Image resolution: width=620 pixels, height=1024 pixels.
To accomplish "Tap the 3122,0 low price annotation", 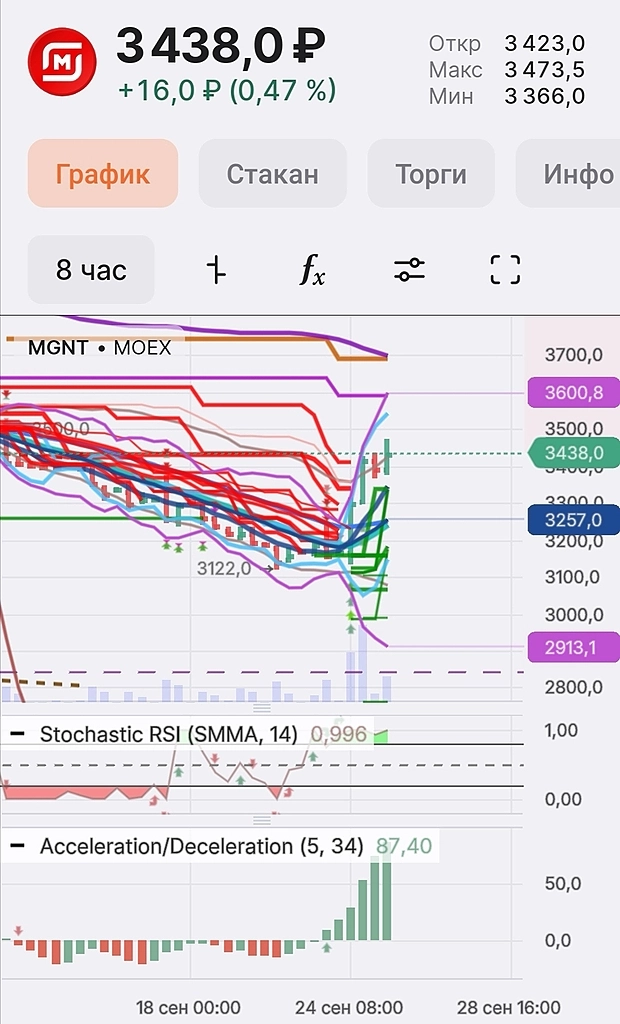I will (x=224, y=568).
